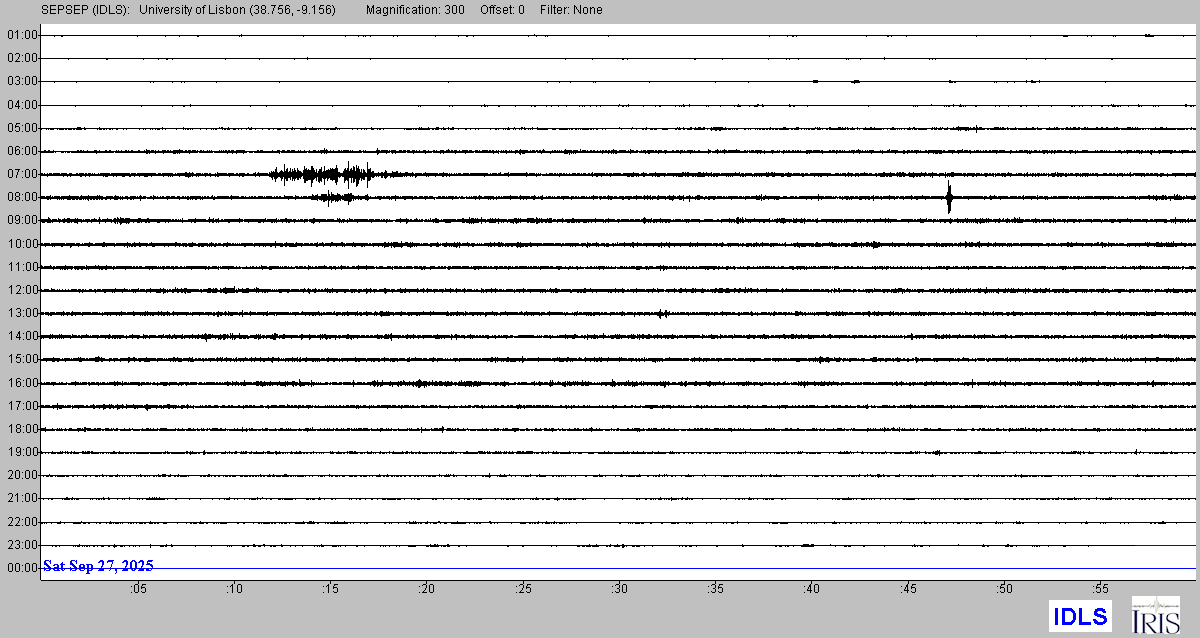The width and height of the screenshot is (1200, 638).
Task: Select the 08:00 hour label
Action: click(x=22, y=198)
